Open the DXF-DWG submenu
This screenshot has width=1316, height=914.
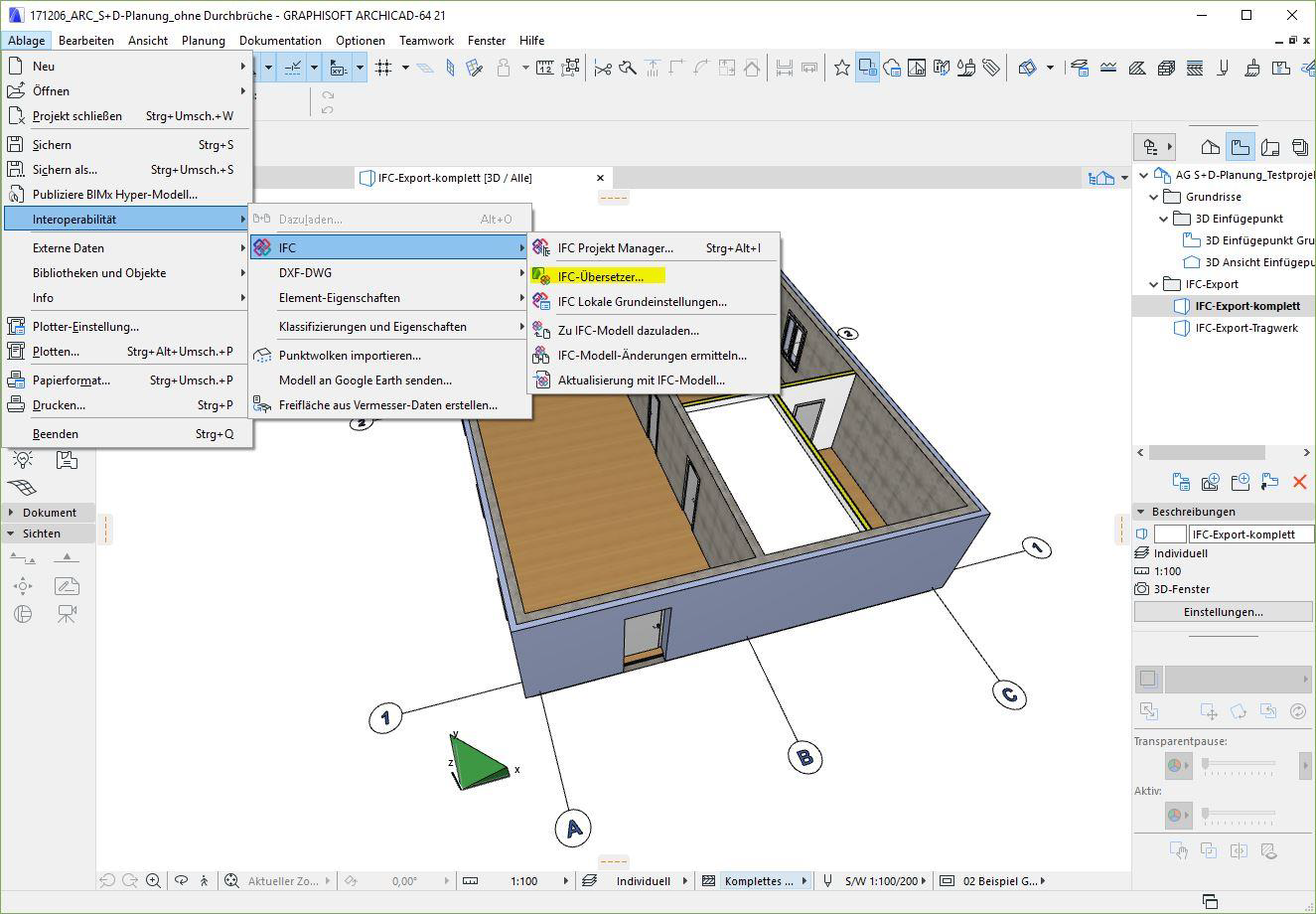tap(389, 272)
